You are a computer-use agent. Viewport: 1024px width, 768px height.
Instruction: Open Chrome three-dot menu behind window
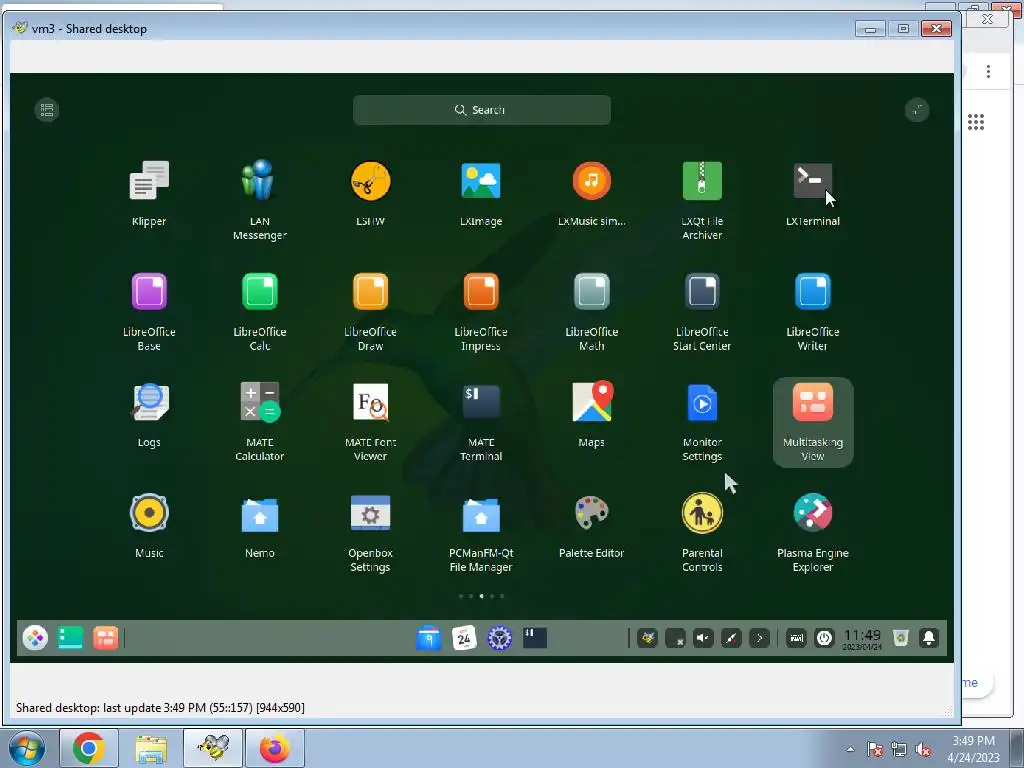tap(988, 71)
